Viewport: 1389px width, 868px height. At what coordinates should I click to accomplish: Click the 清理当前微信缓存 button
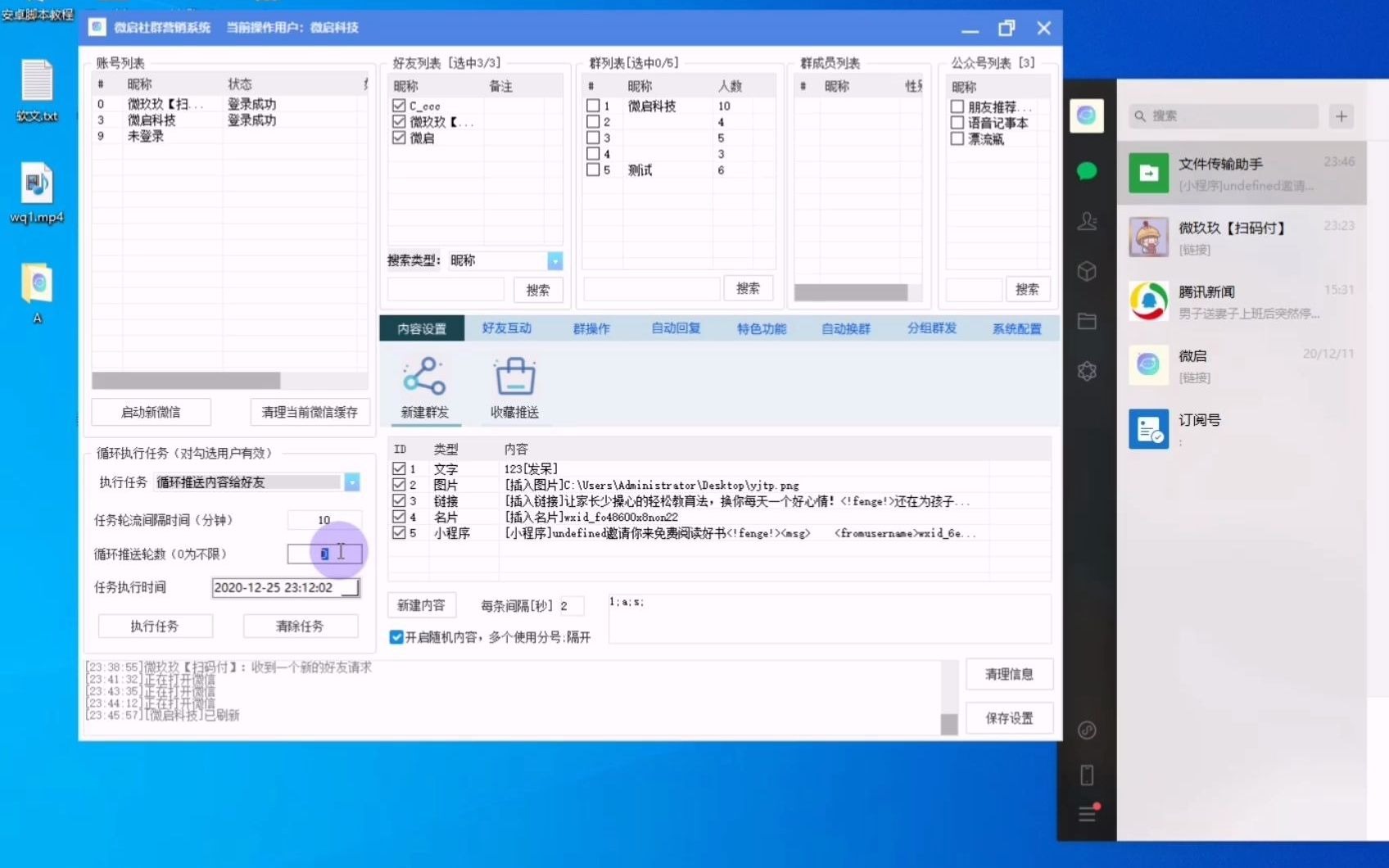(x=310, y=412)
